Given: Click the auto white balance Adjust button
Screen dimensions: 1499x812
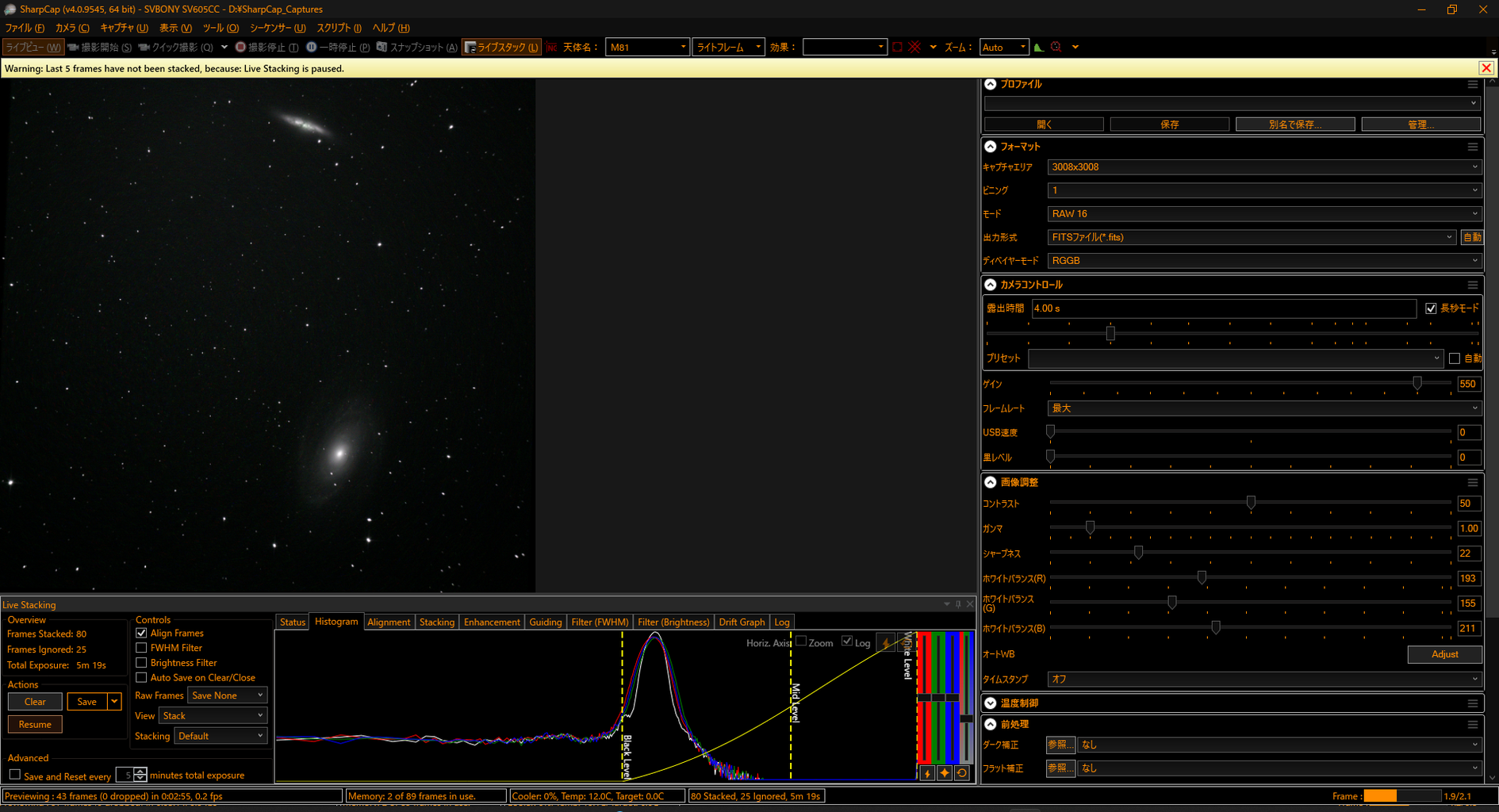Looking at the screenshot, I should pyautogui.click(x=1444, y=654).
